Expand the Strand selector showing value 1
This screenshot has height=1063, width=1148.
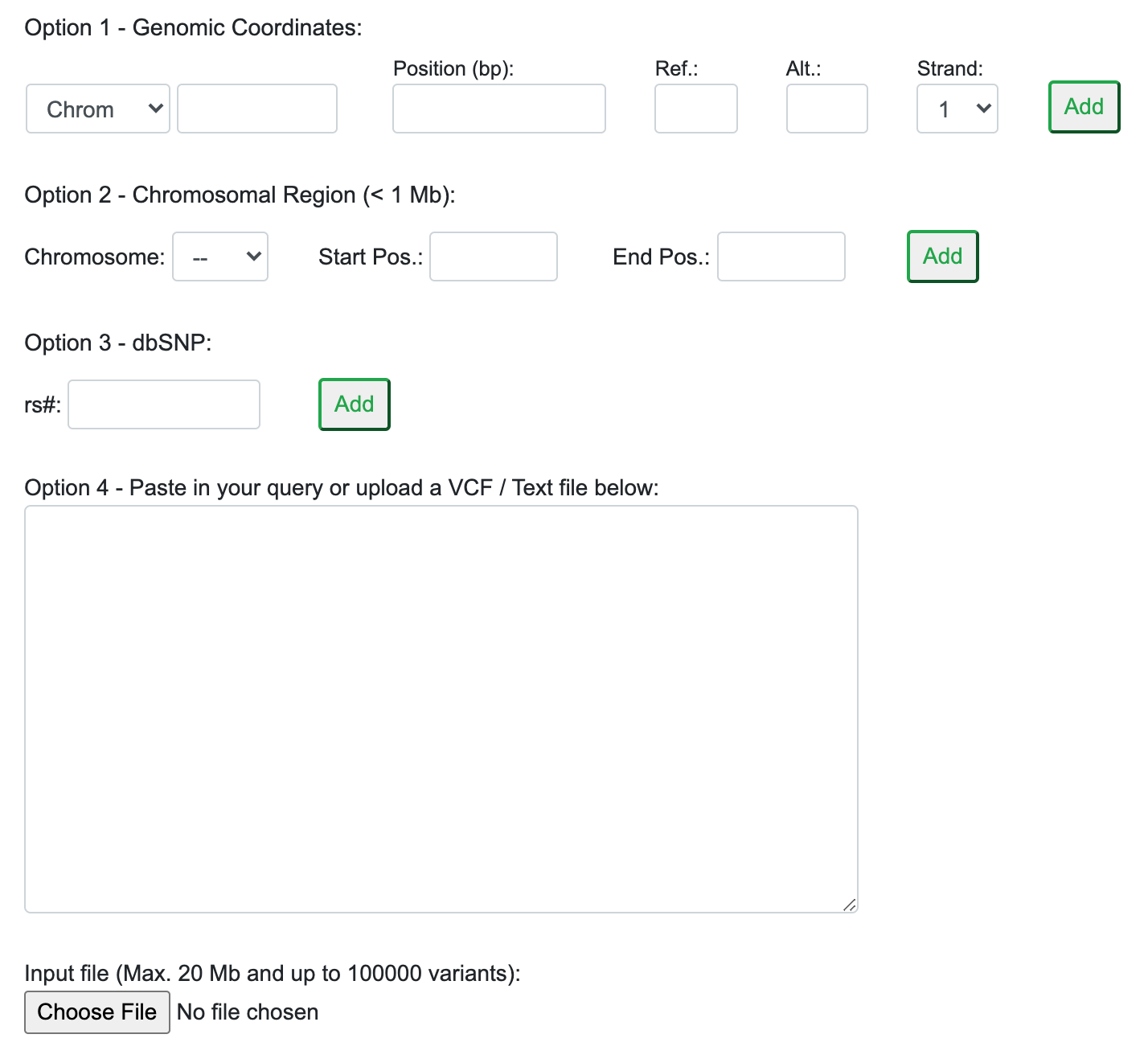(x=957, y=109)
